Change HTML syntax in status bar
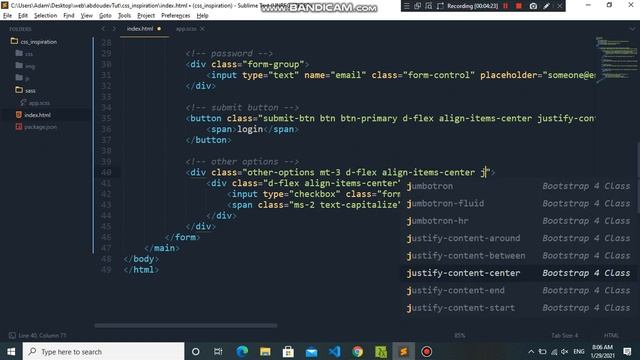 611,336
